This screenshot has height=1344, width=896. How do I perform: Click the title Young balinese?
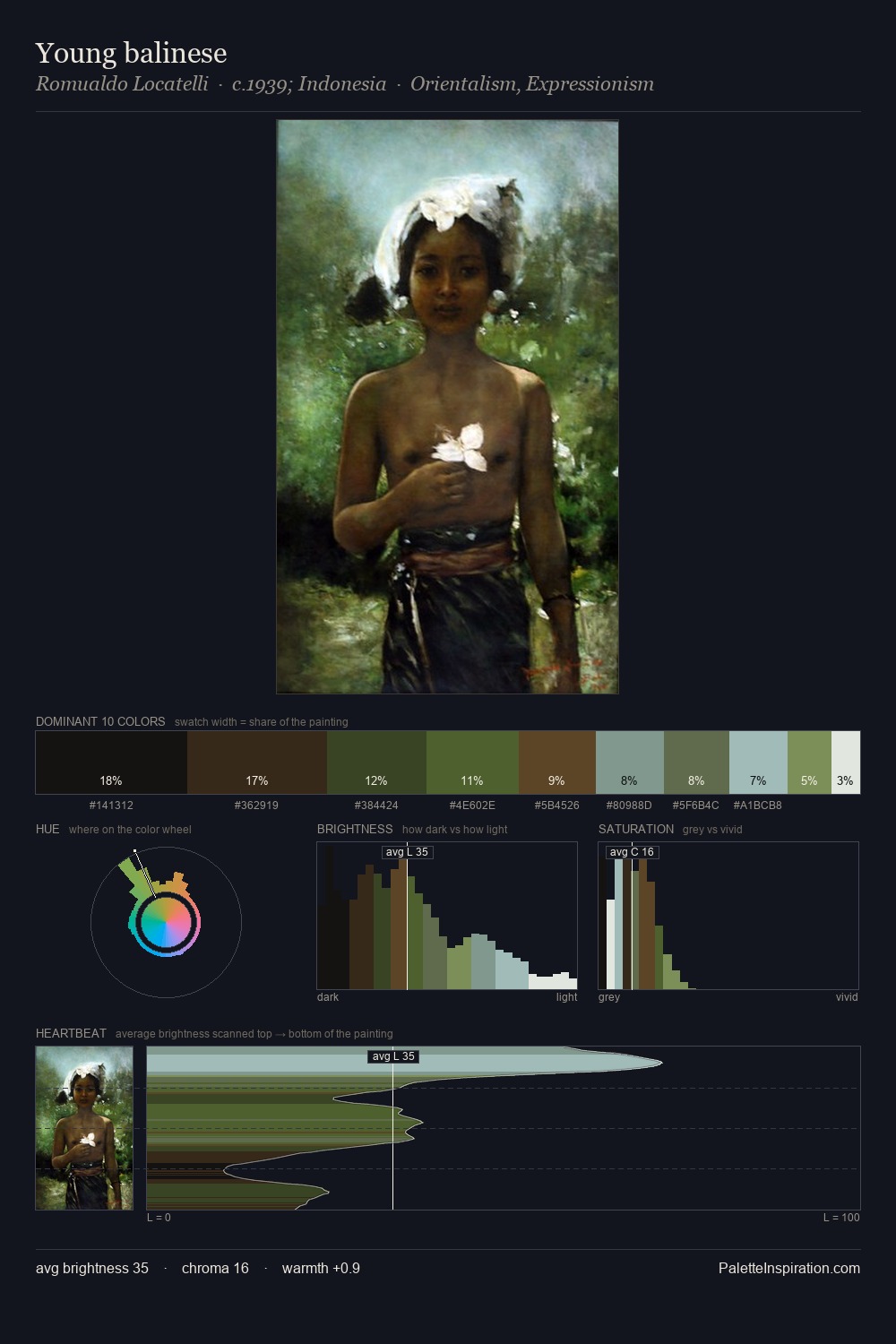(x=131, y=53)
